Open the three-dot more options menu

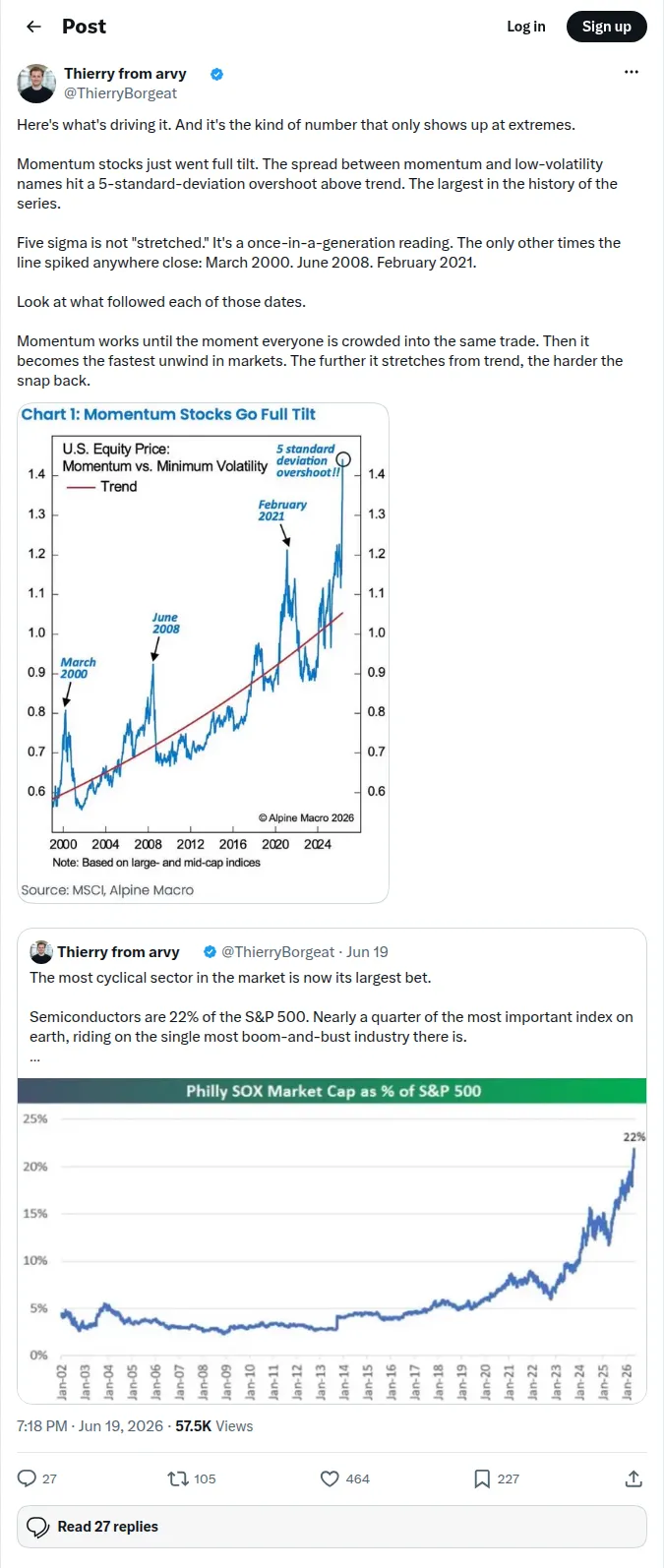[x=632, y=72]
